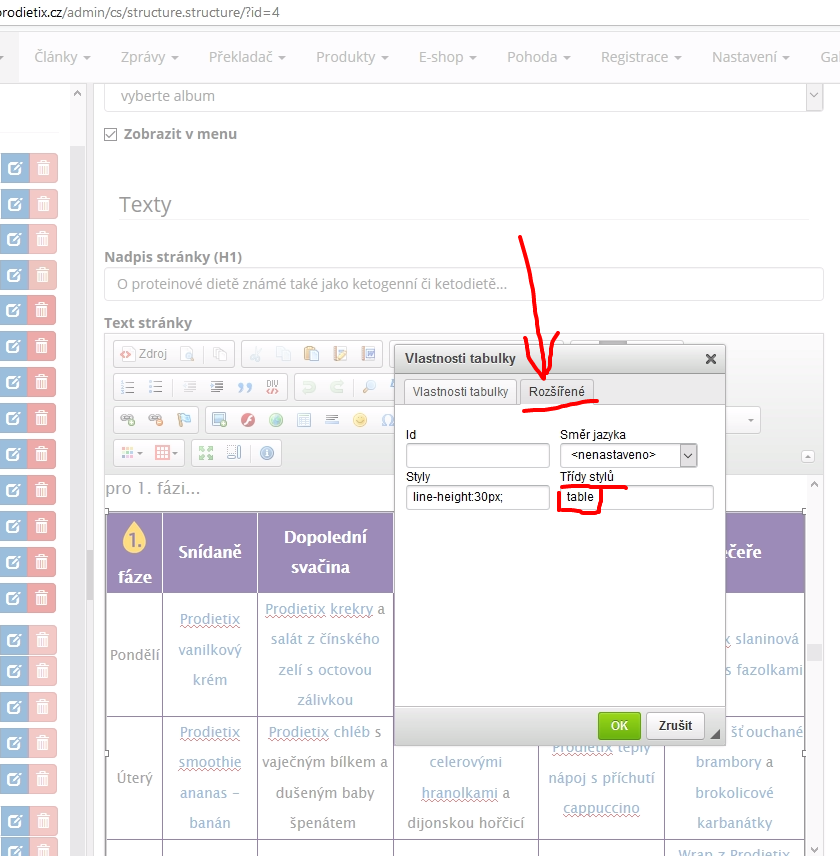Screen dimensions: 840x856
Task: Expand the vyberte album dropdown
Action: click(814, 96)
